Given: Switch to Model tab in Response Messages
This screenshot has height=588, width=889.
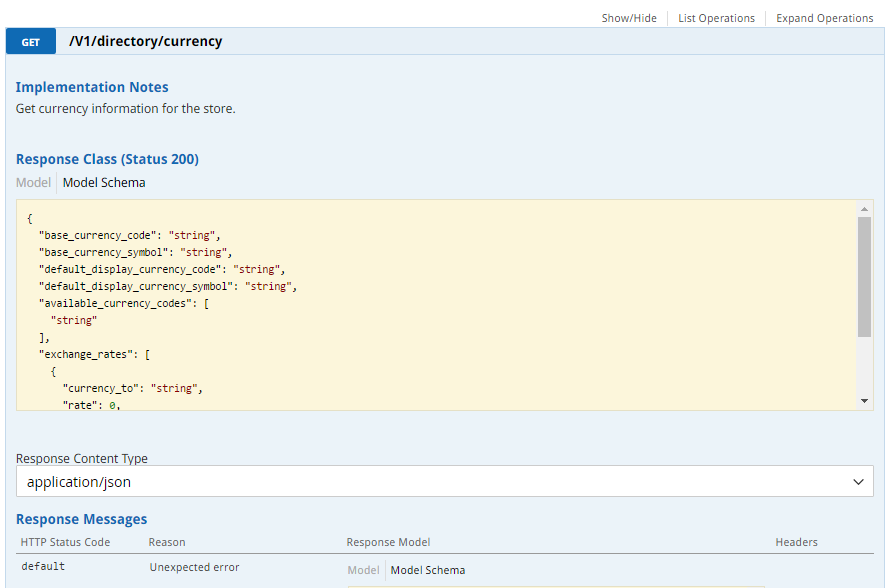Looking at the screenshot, I should 363,570.
